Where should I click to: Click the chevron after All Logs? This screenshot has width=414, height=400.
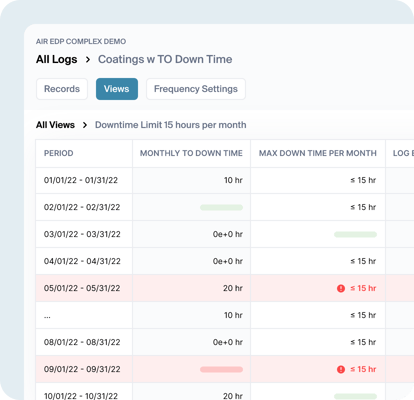(x=88, y=60)
